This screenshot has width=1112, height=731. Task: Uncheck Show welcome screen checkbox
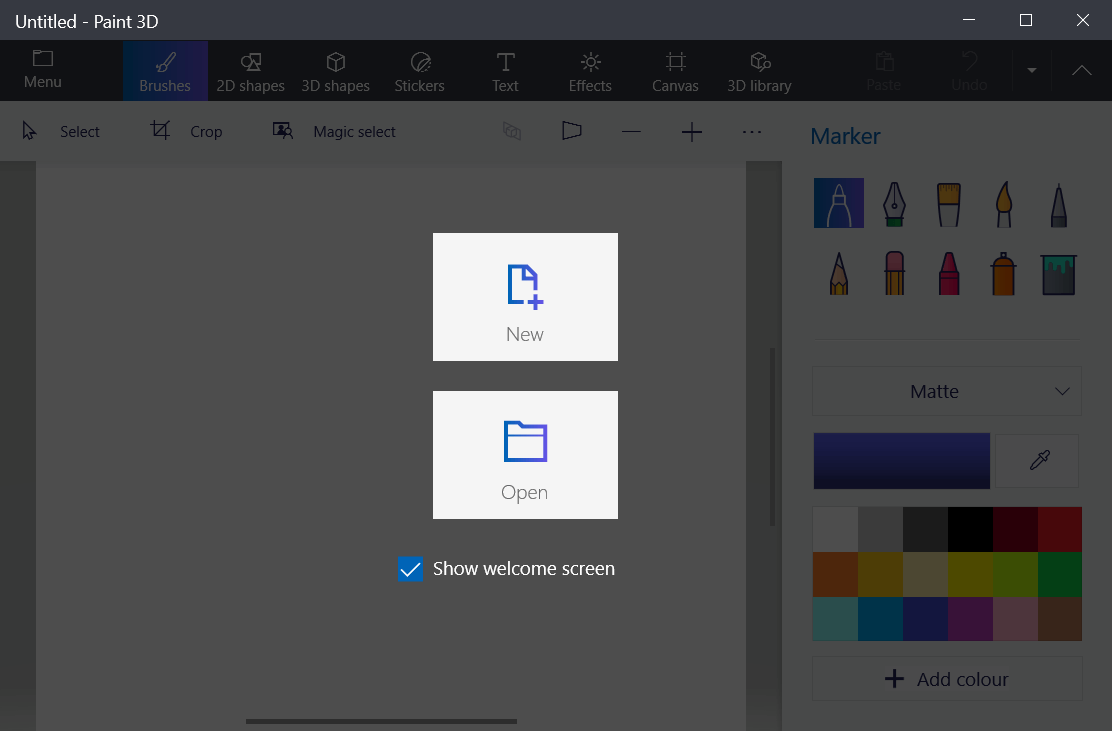[411, 569]
